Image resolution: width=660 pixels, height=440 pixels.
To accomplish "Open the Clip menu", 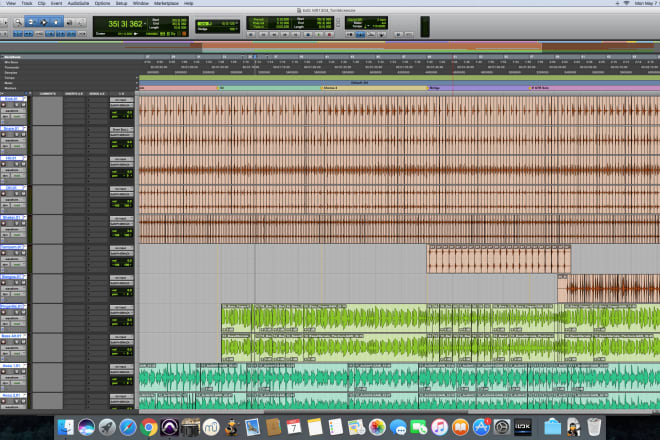I will click(x=42, y=3).
